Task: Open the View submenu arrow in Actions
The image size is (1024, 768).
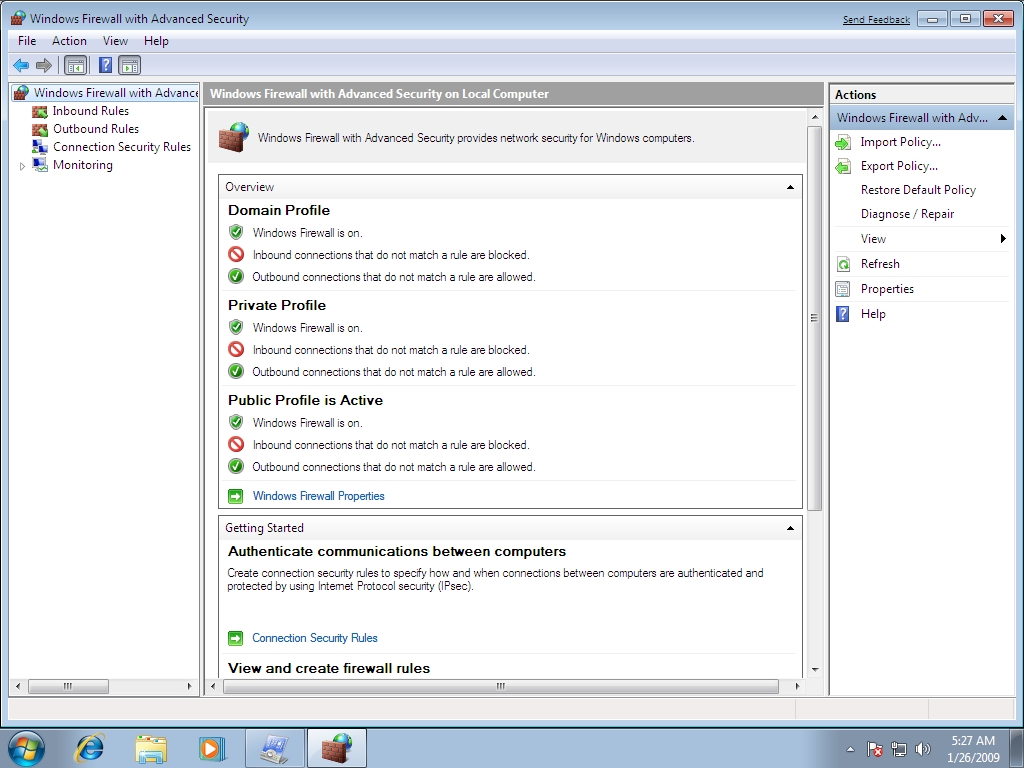Action: (1003, 239)
